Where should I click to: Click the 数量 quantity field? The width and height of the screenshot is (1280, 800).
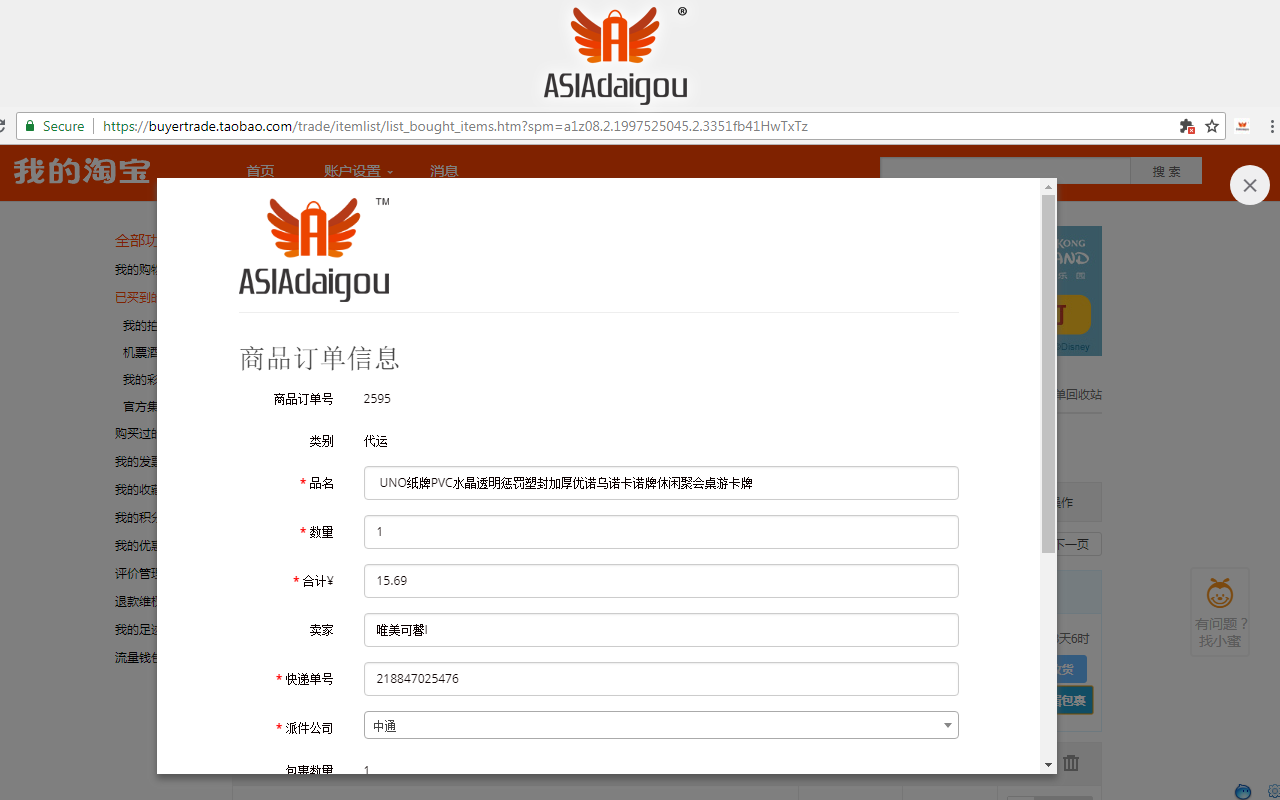click(661, 532)
